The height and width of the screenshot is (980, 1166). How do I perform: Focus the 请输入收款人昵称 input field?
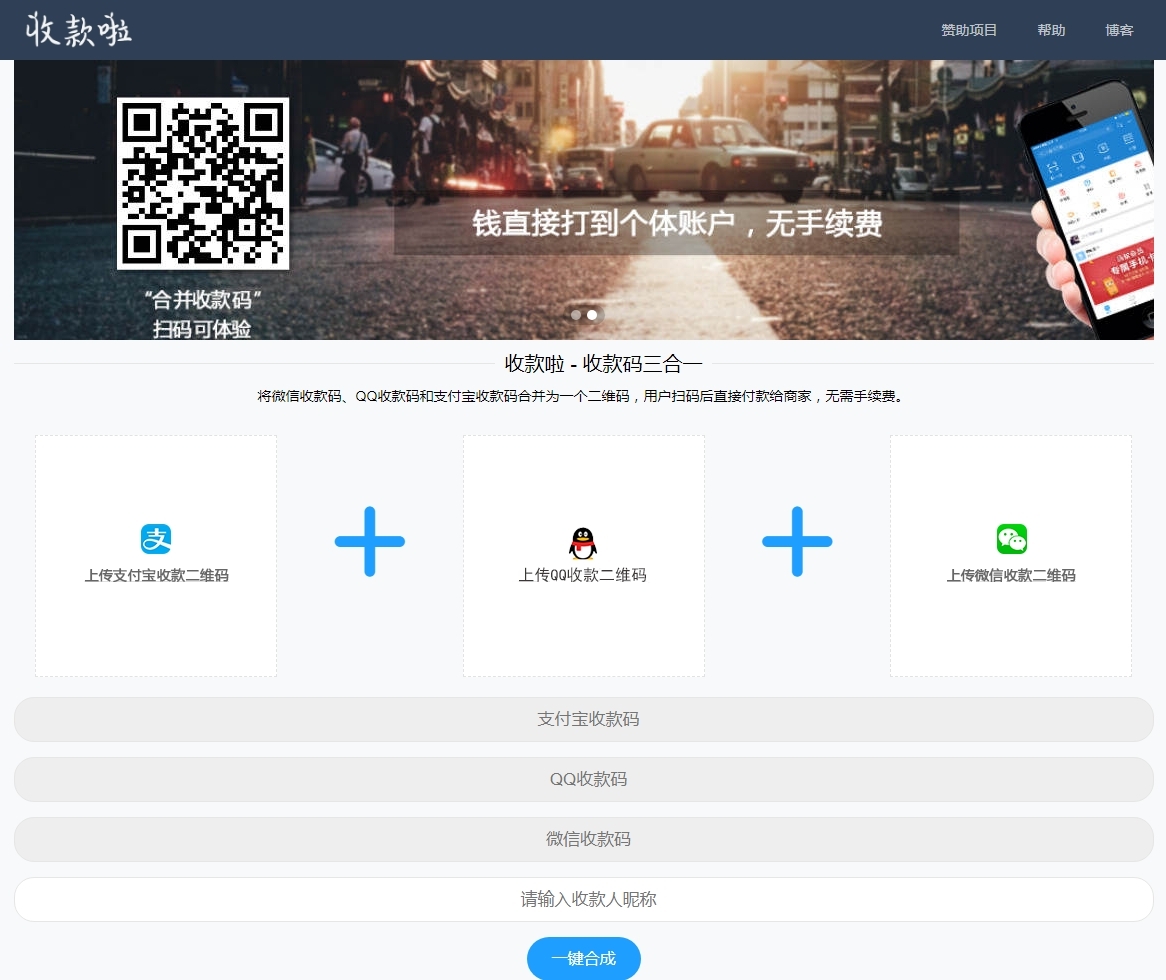tap(583, 899)
